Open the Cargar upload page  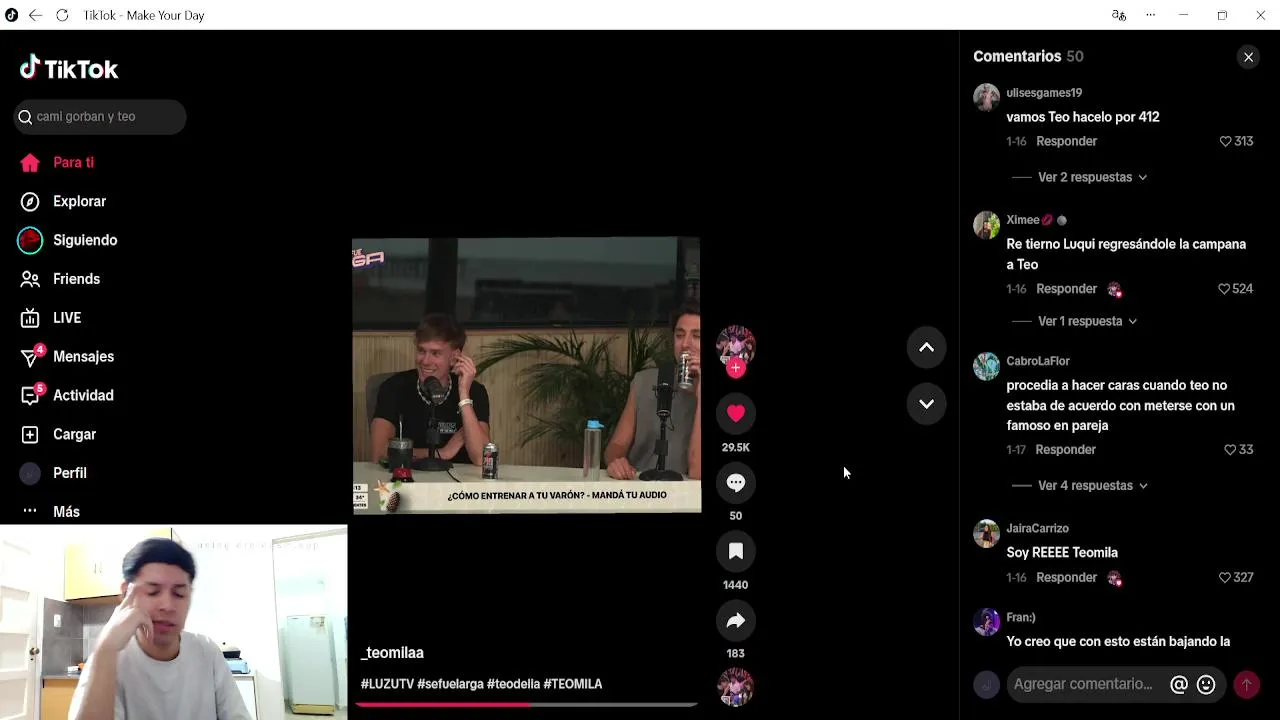[x=74, y=435]
